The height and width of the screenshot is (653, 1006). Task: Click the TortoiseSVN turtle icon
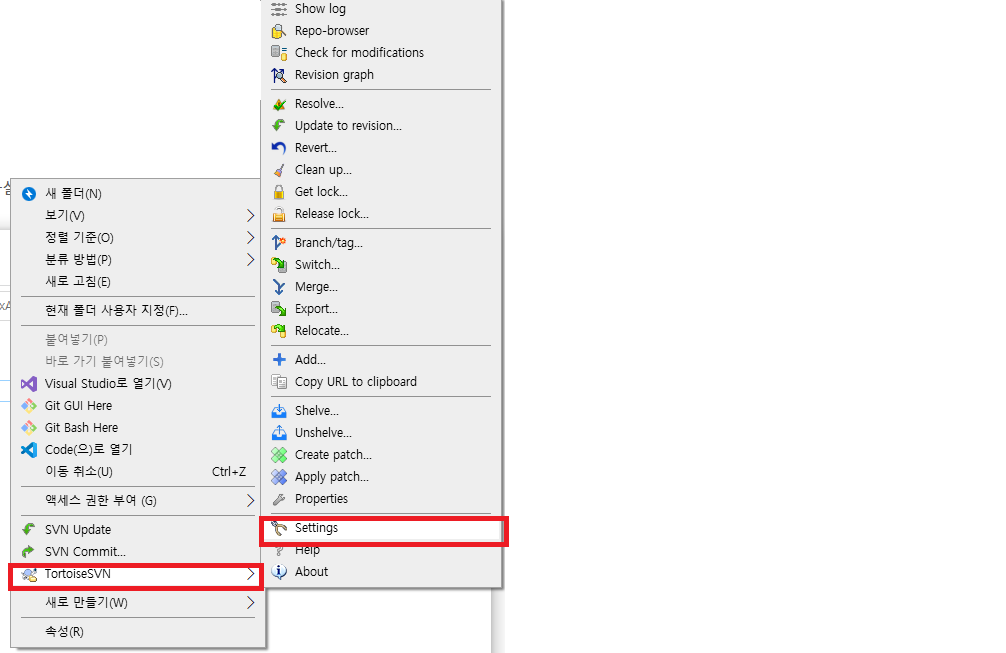tap(29, 574)
